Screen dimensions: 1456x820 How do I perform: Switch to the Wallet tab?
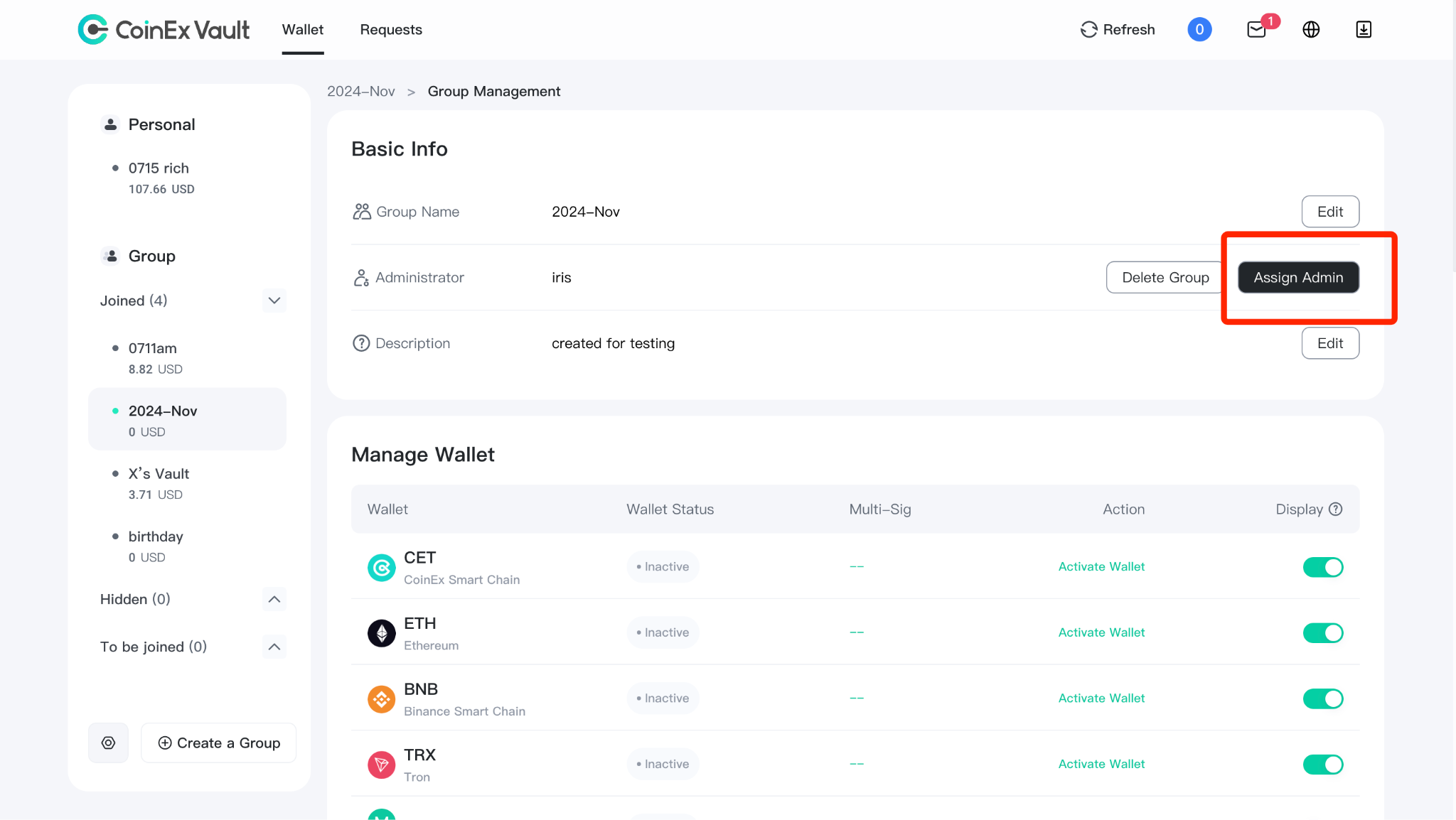coord(303,29)
